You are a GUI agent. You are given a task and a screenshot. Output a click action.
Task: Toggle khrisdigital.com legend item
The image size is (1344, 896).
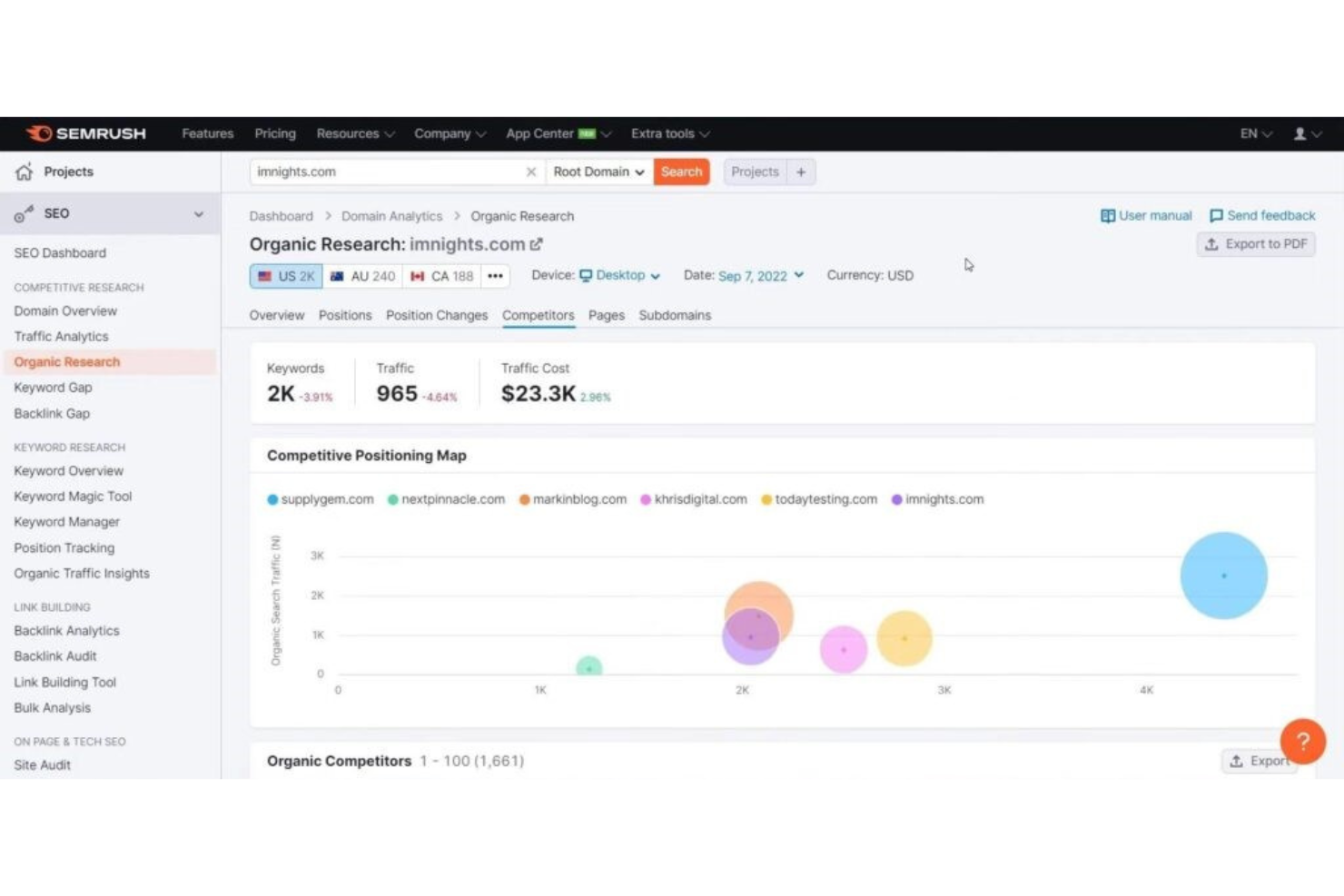[694, 499]
